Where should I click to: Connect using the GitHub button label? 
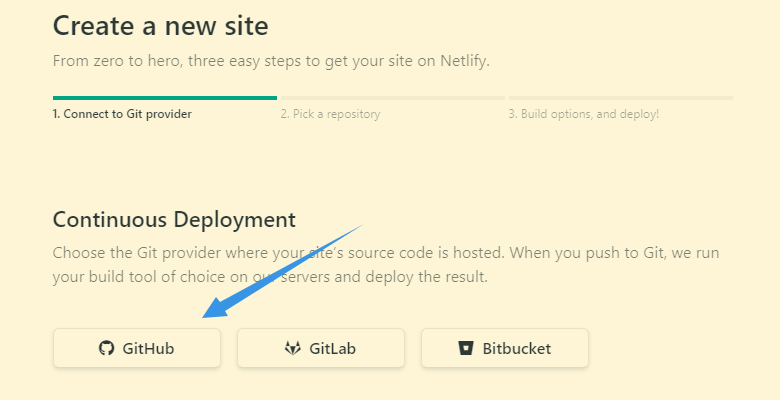(148, 349)
